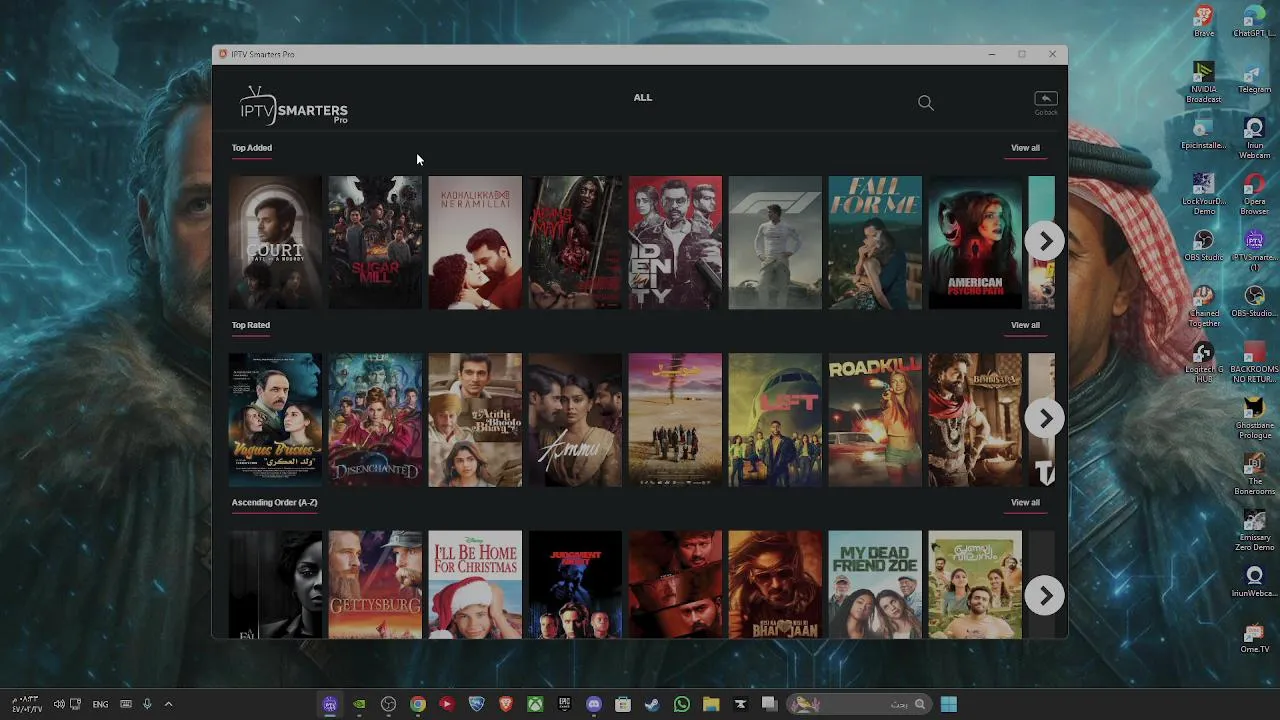
Task: Click the ENG language indicator
Action: pyautogui.click(x=100, y=704)
